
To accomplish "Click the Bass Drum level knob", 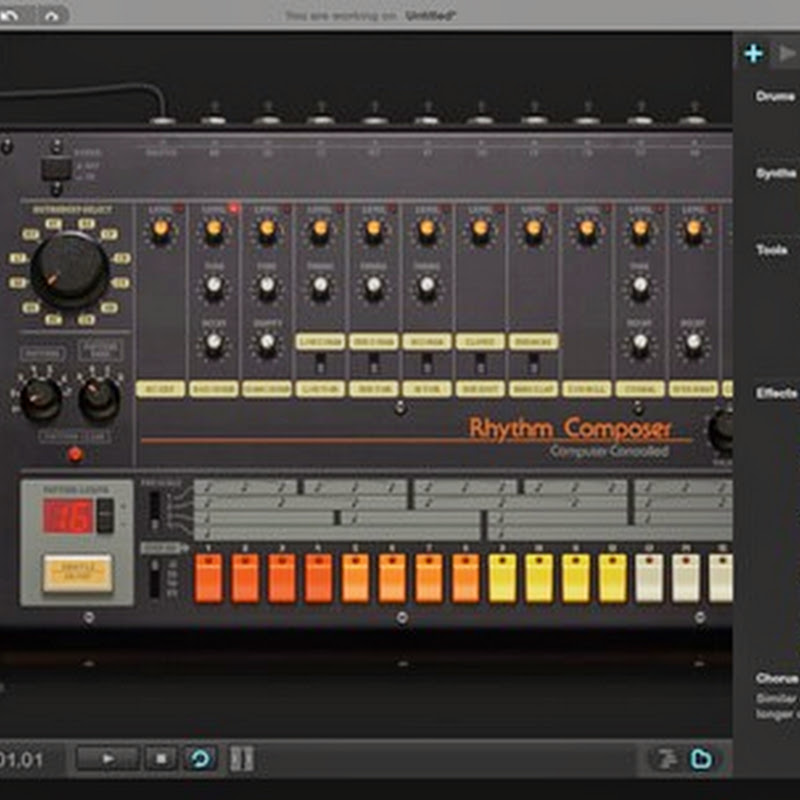I will click(x=213, y=232).
